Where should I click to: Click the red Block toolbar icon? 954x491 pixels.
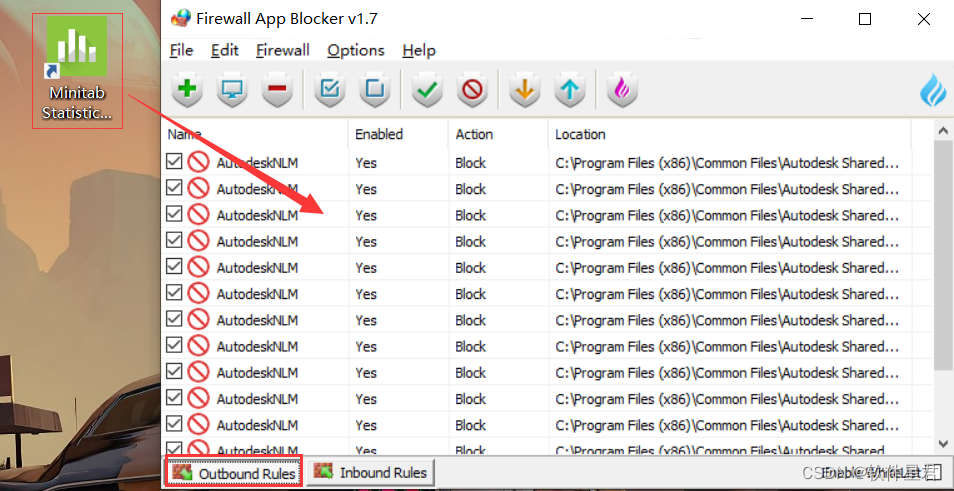(x=472, y=90)
